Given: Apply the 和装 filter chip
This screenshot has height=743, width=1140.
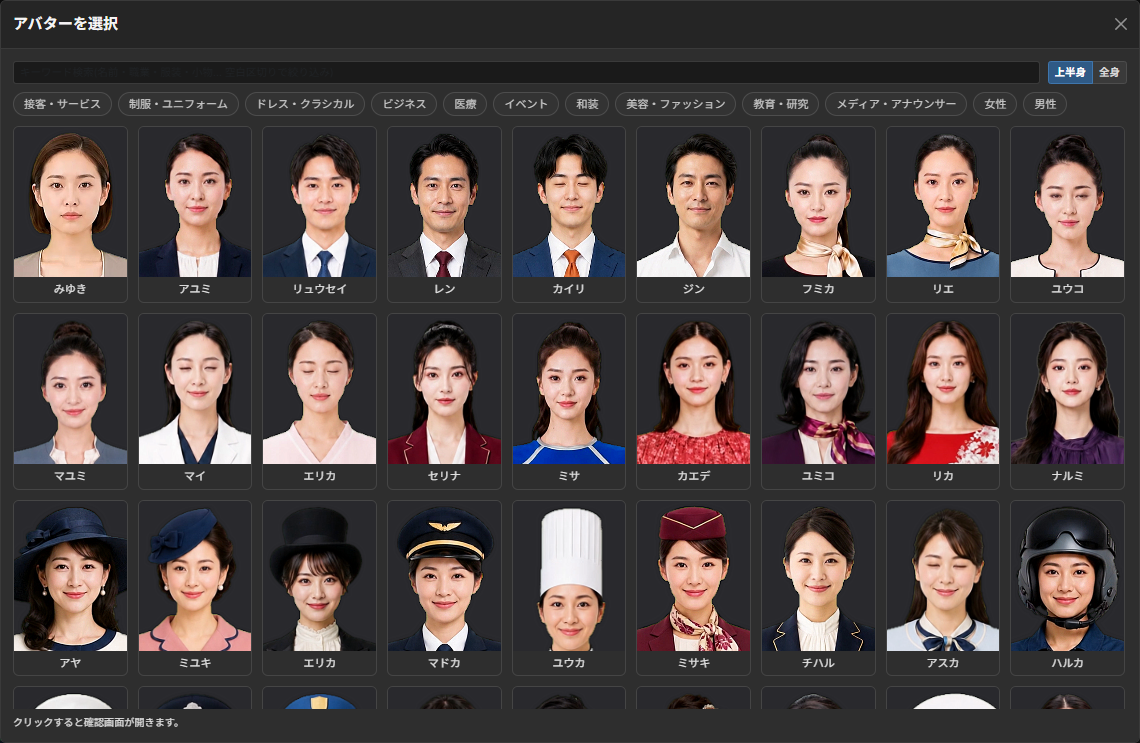Looking at the screenshot, I should click(587, 104).
